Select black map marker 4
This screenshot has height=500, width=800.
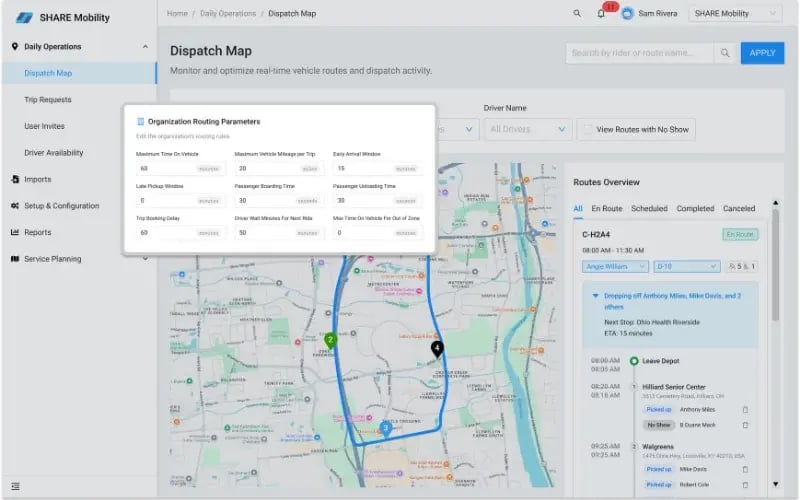pyautogui.click(x=437, y=348)
